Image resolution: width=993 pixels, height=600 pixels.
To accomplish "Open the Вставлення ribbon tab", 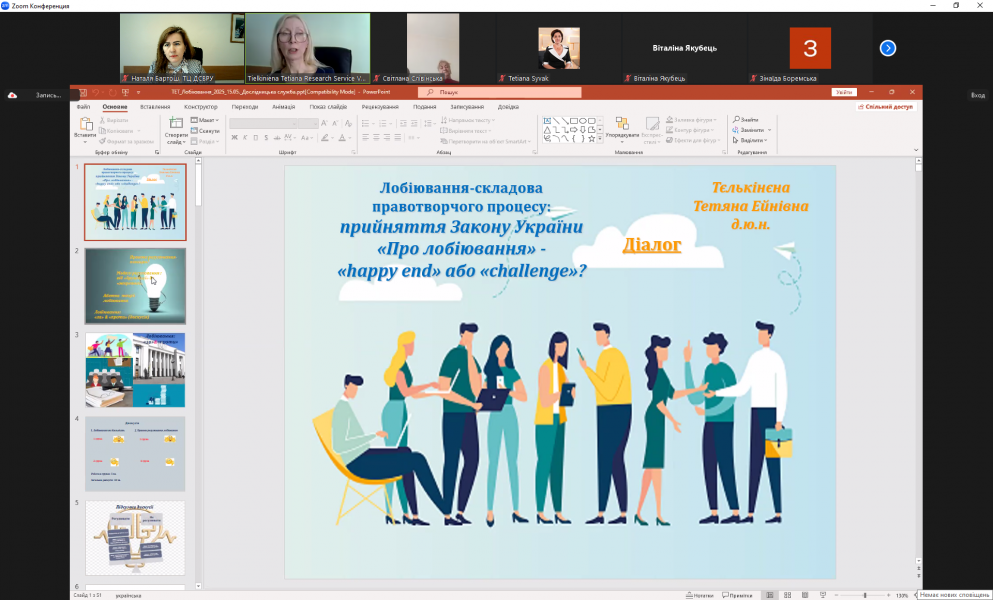I will [155, 106].
